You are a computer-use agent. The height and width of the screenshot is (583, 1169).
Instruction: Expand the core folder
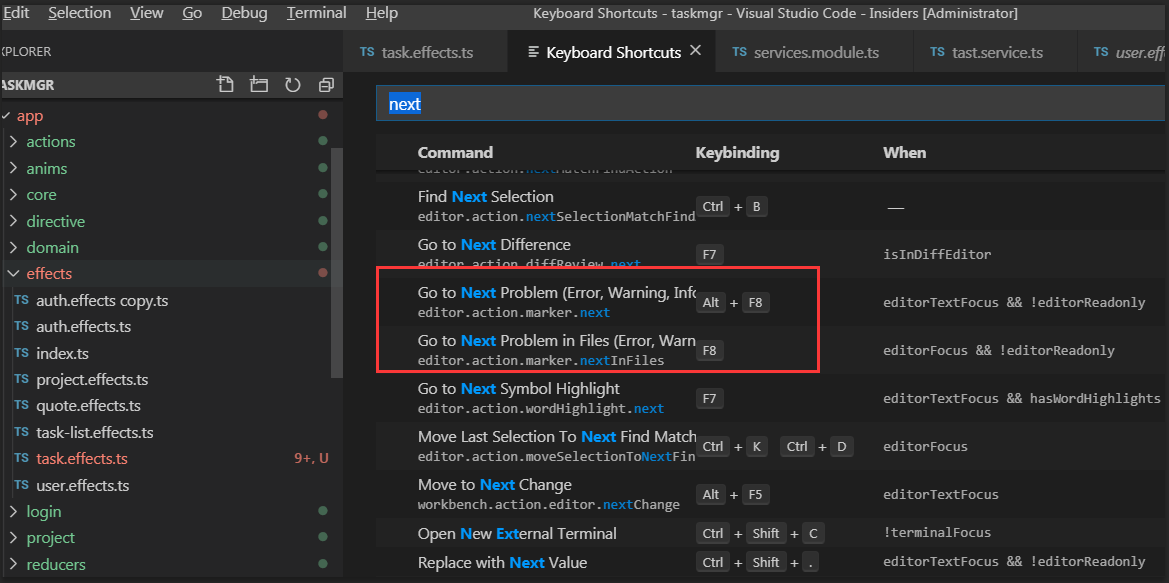click(x=13, y=195)
